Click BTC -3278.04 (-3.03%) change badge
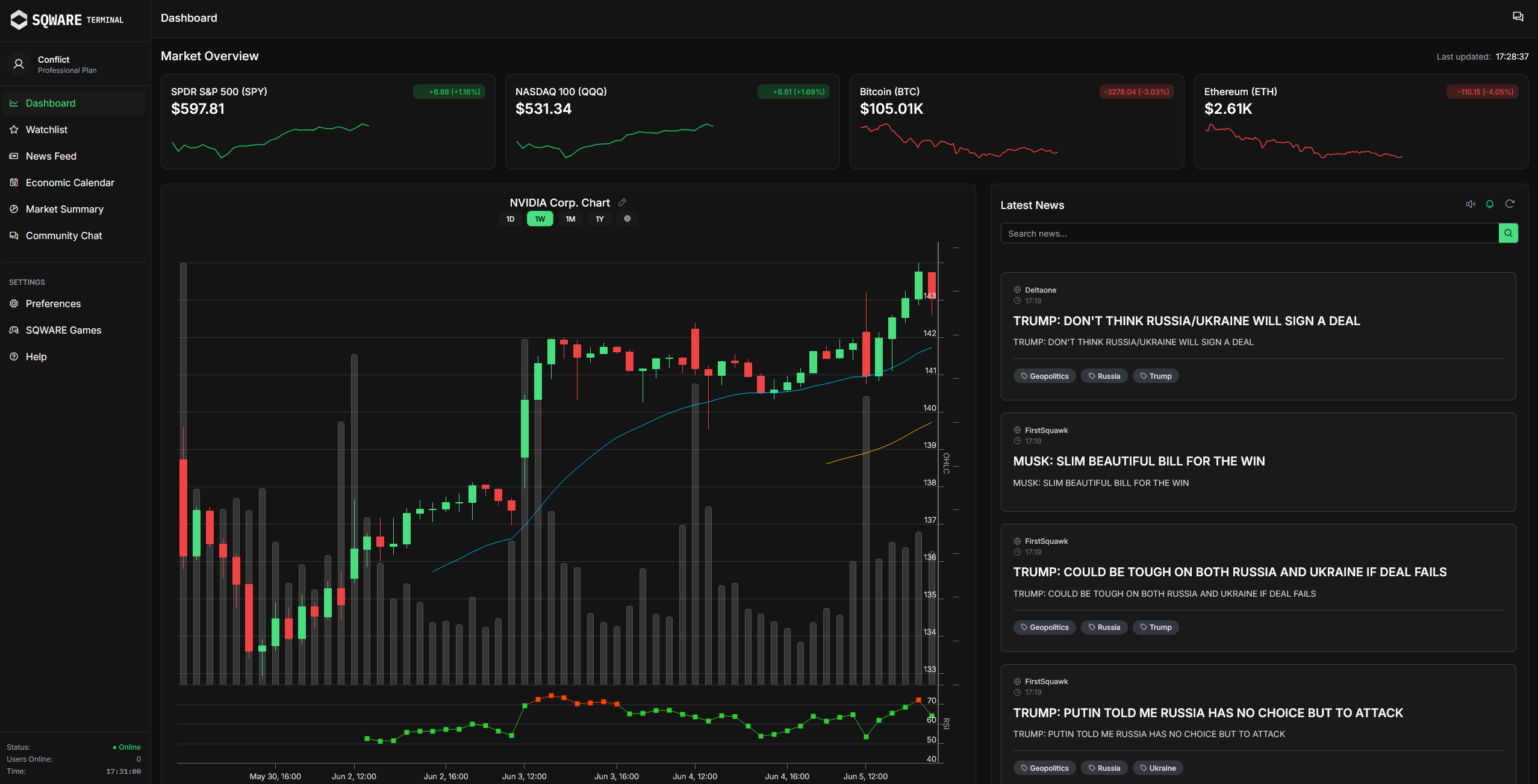 [x=1137, y=92]
